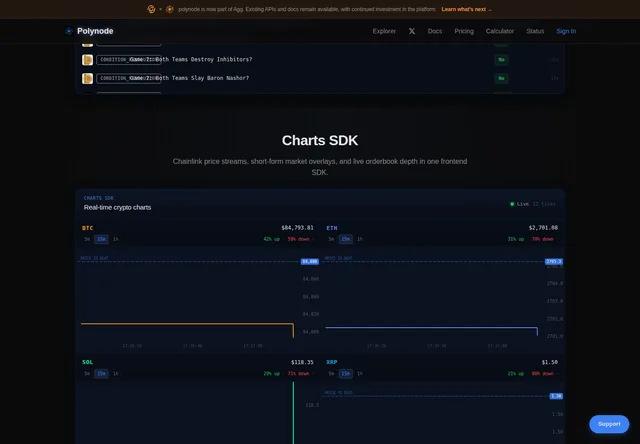This screenshot has width=640, height=444.
Task: Click the icon beside 'Destroy Inhibitors?' row
Action: pos(87,60)
